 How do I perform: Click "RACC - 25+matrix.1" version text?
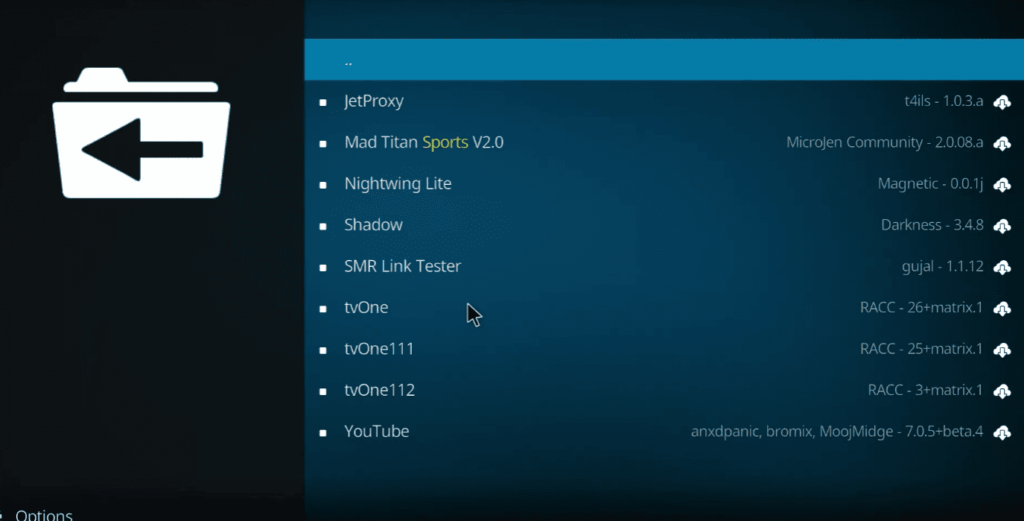(921, 349)
